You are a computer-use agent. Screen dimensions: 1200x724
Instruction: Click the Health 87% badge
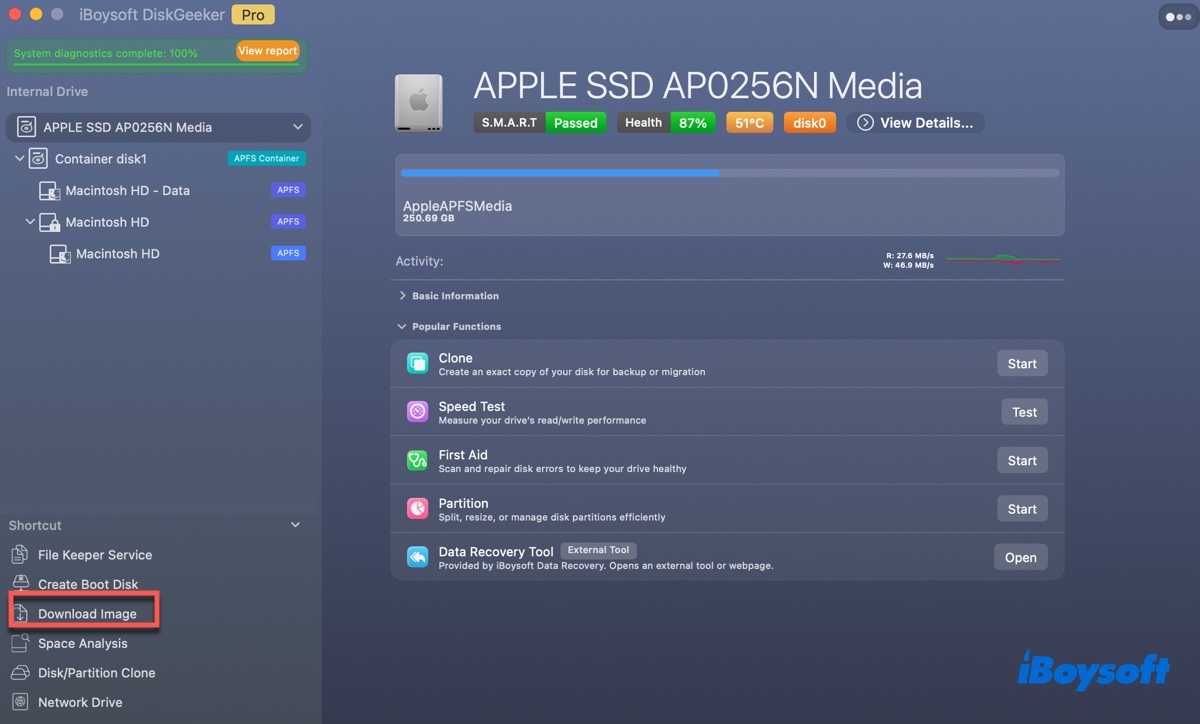point(665,123)
